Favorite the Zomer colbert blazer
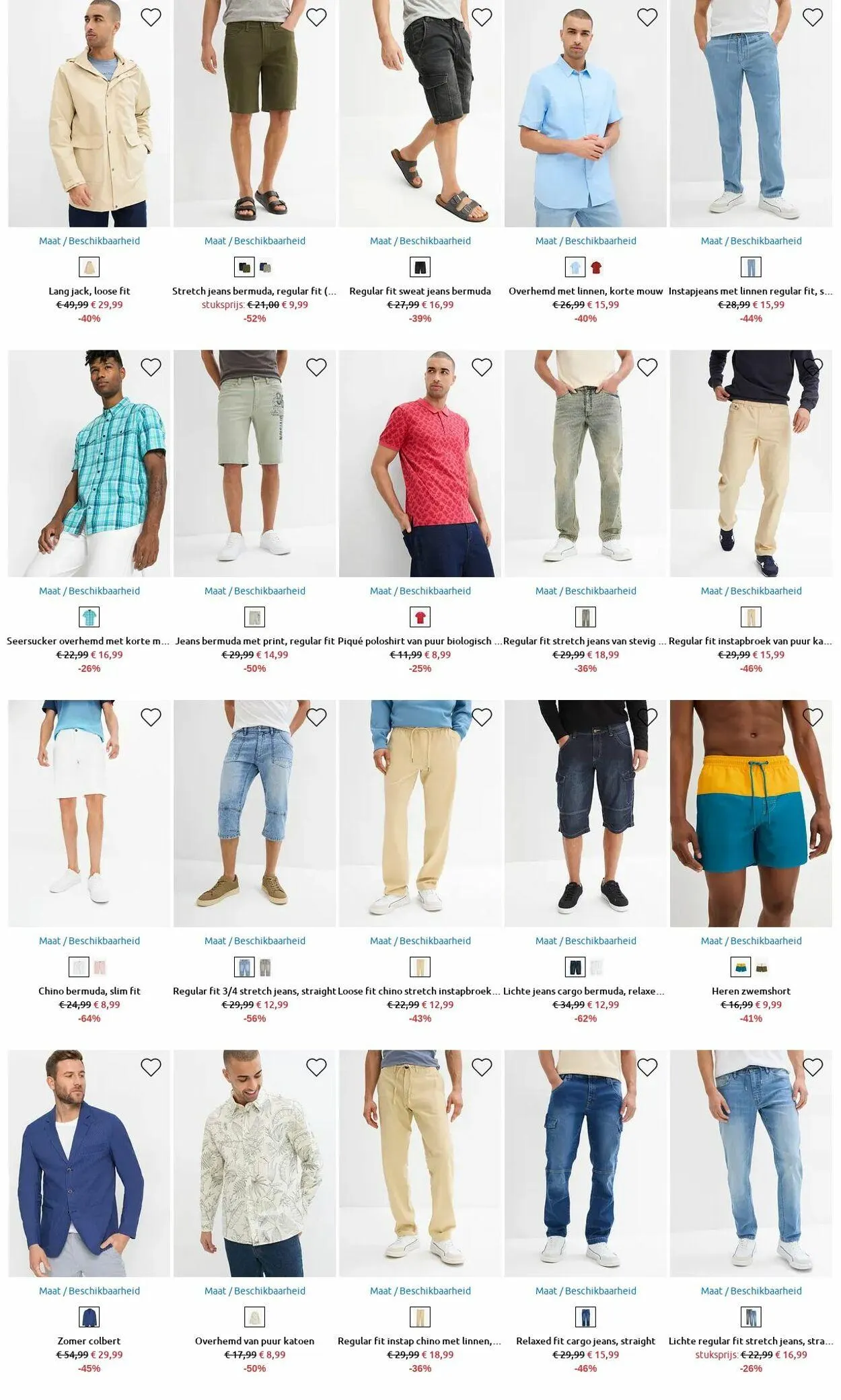841x1400 pixels. tap(151, 1067)
